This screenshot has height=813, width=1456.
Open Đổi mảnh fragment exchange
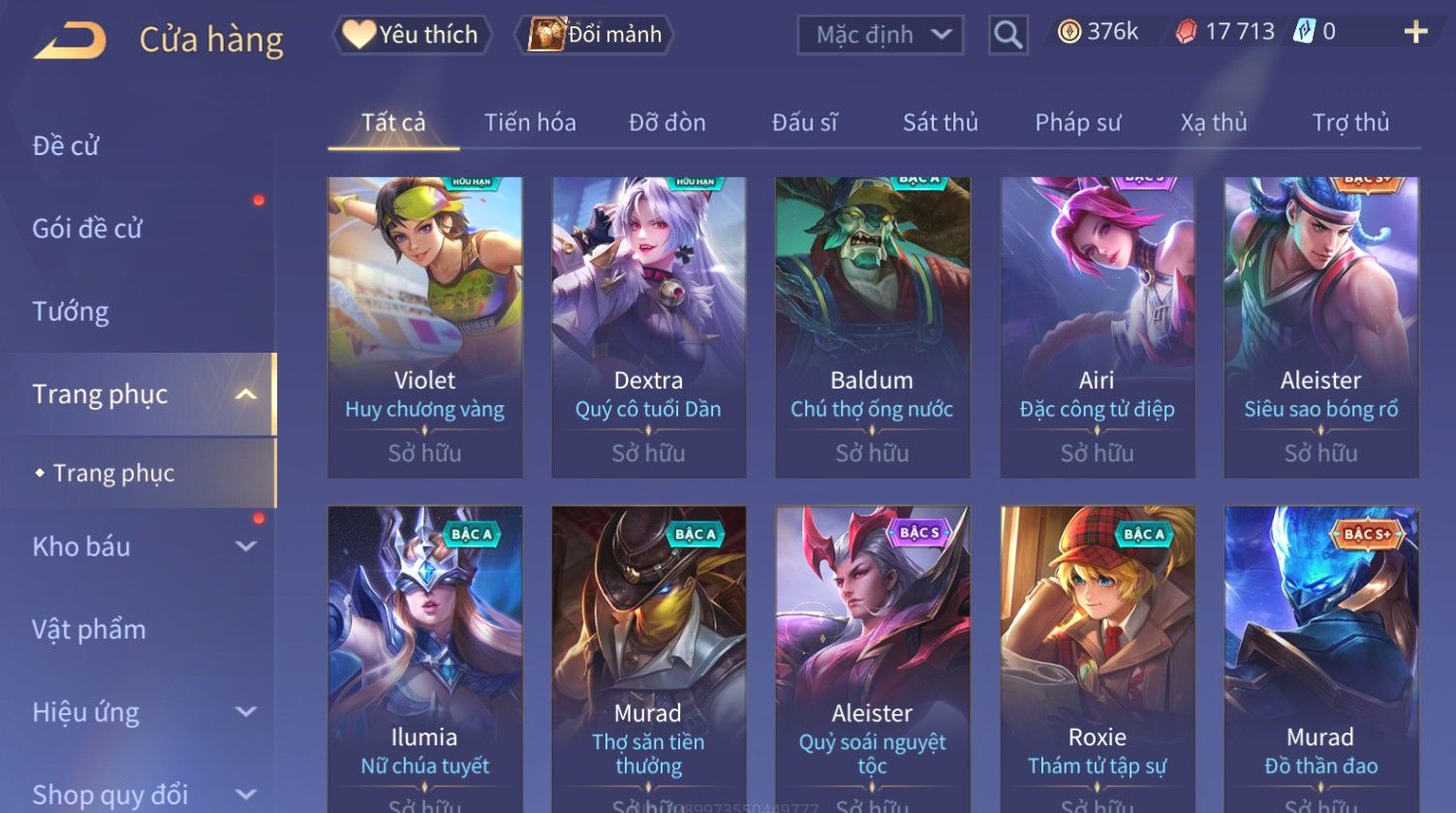tap(596, 35)
